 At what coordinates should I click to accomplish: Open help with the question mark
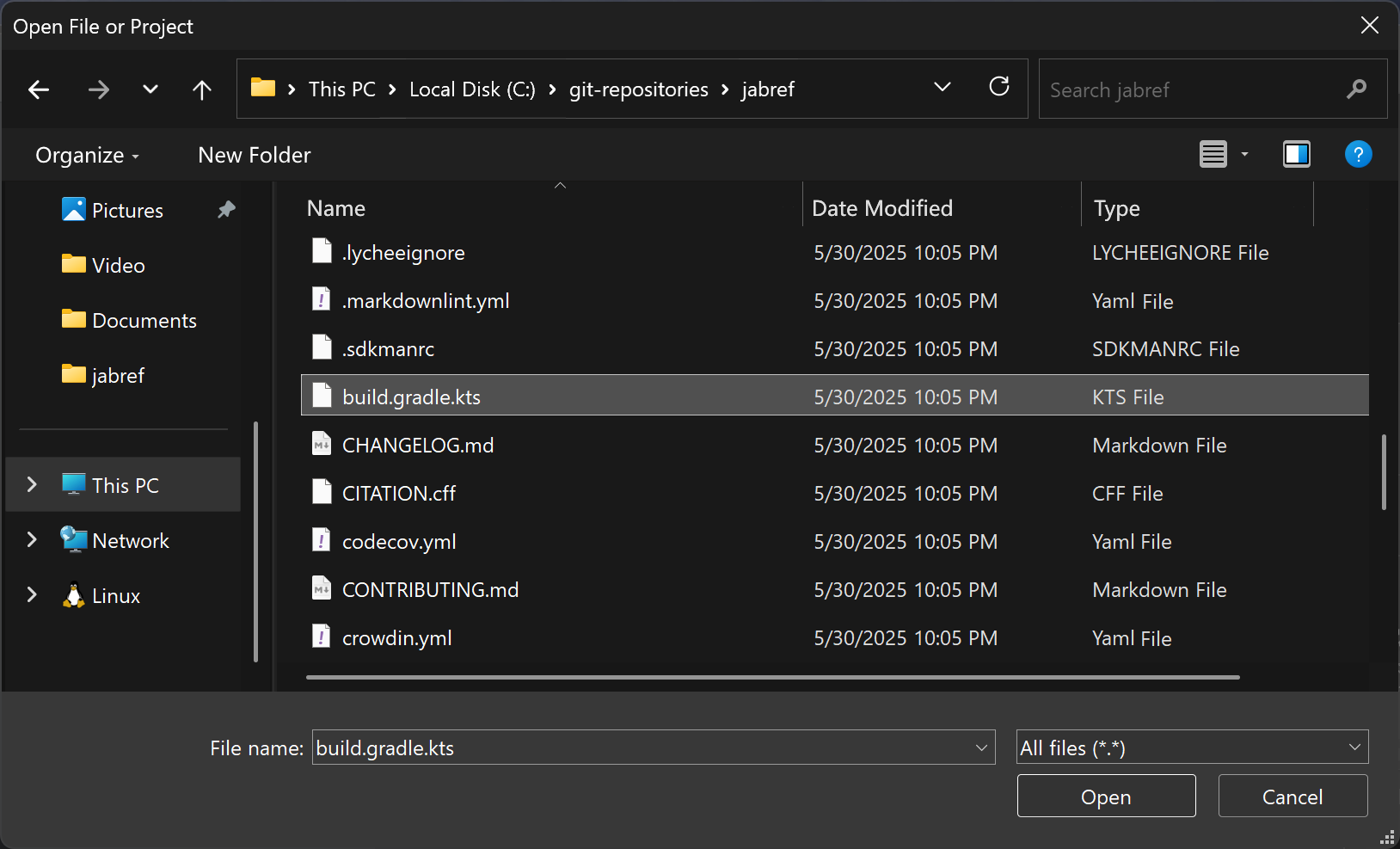1358,154
